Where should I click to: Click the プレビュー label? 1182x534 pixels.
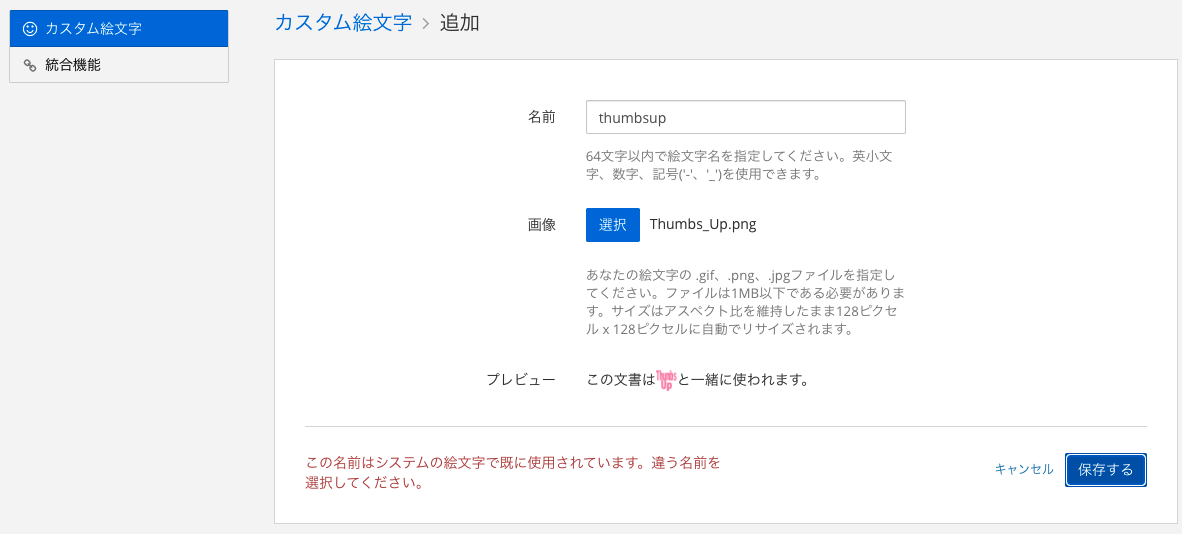pos(521,380)
